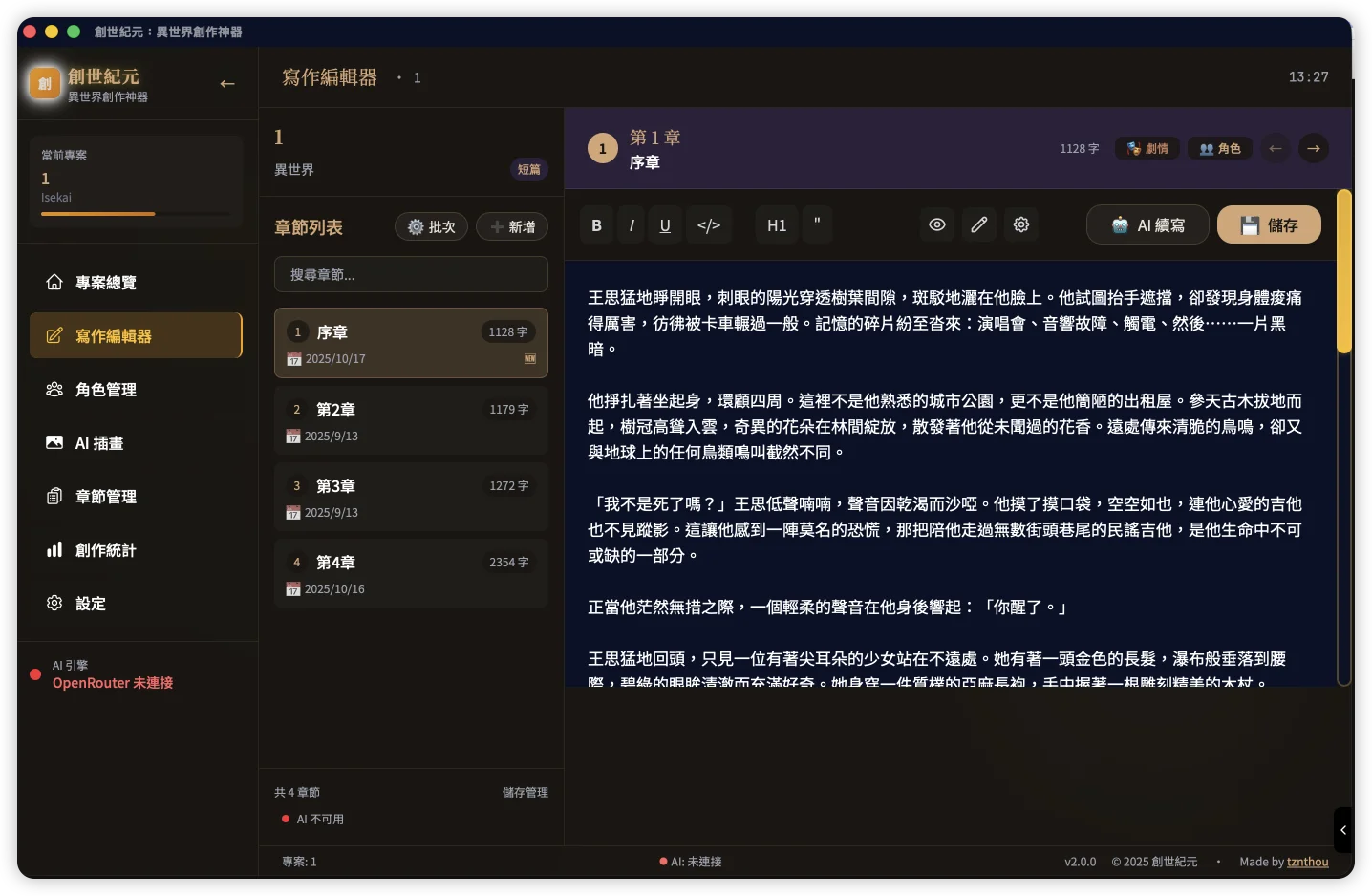Open 批次 batch chapter options
This screenshot has width=1372, height=896.
[431, 226]
